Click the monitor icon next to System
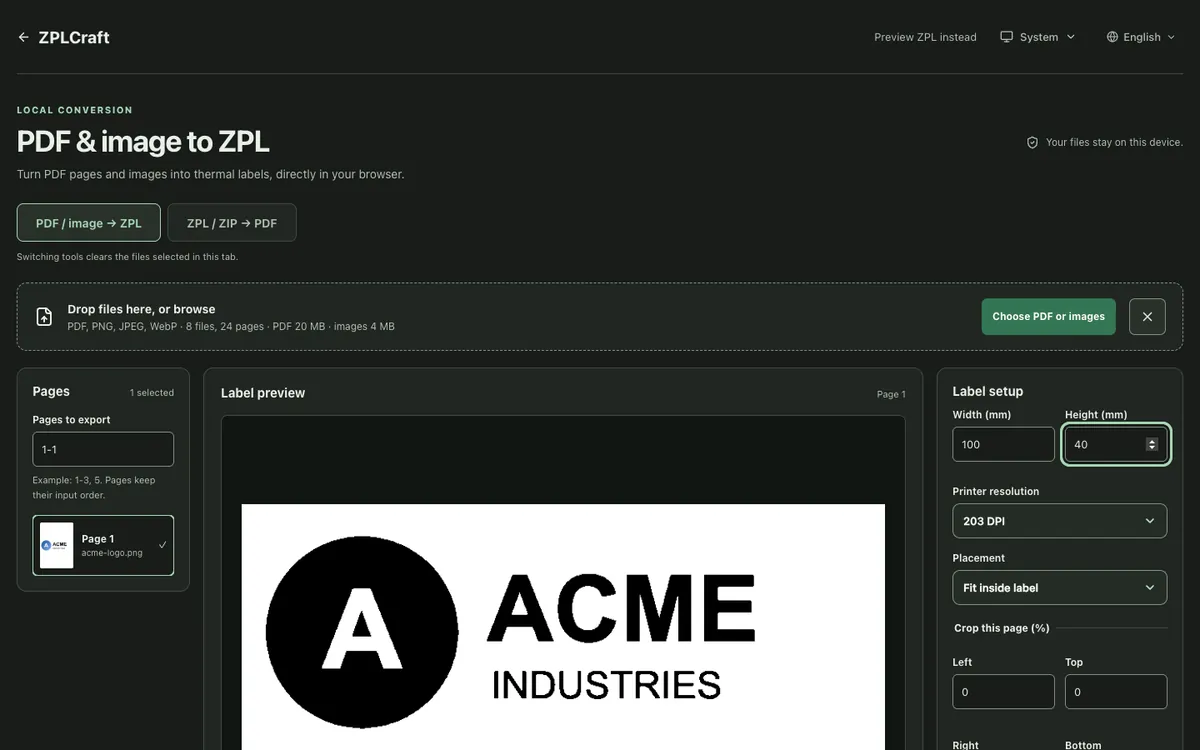 [1006, 37]
